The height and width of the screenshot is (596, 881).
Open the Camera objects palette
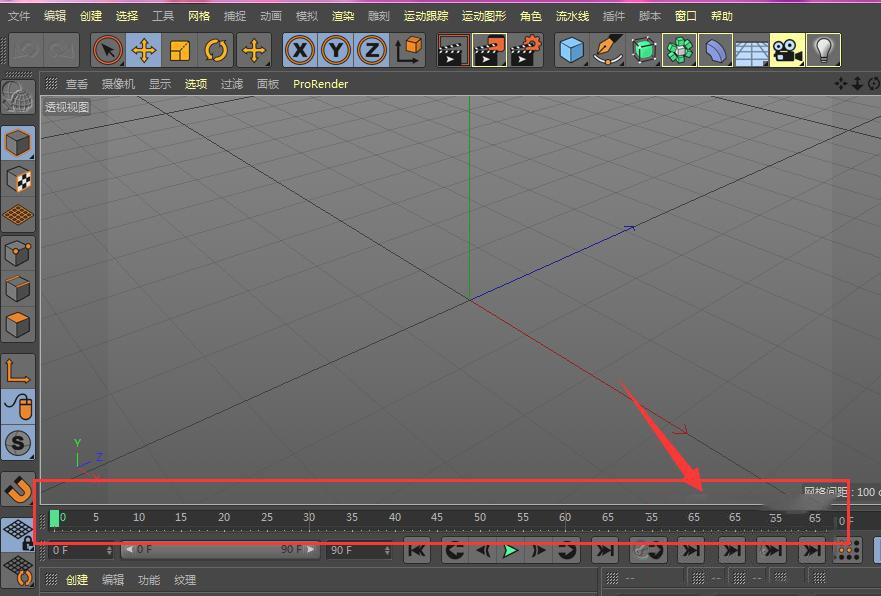[x=787, y=51]
